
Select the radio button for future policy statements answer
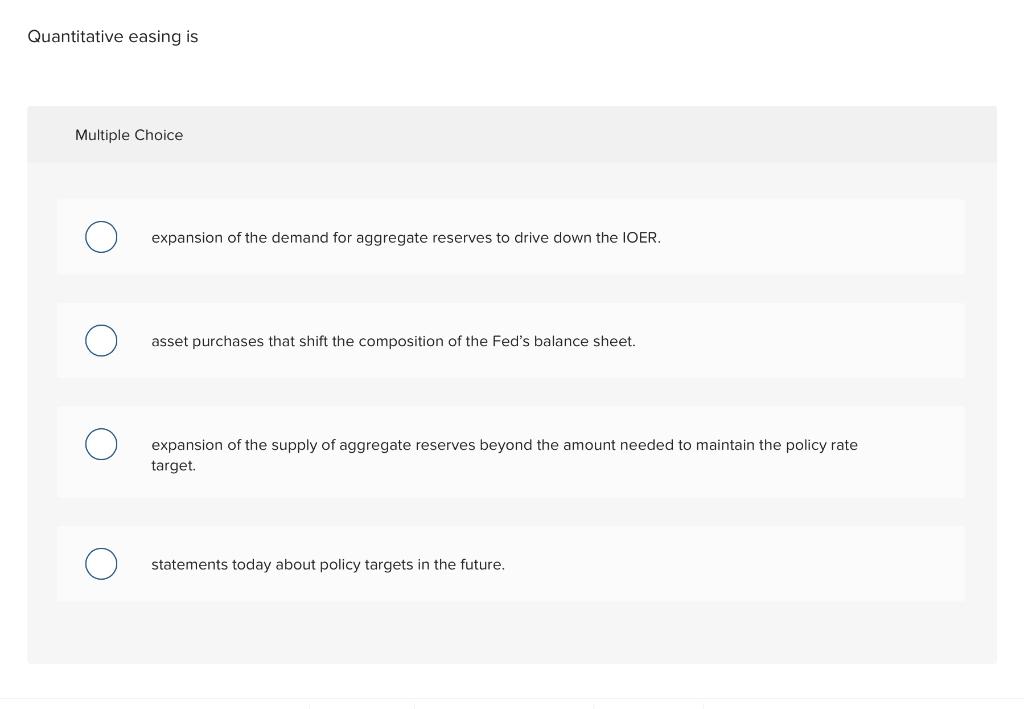click(x=101, y=563)
